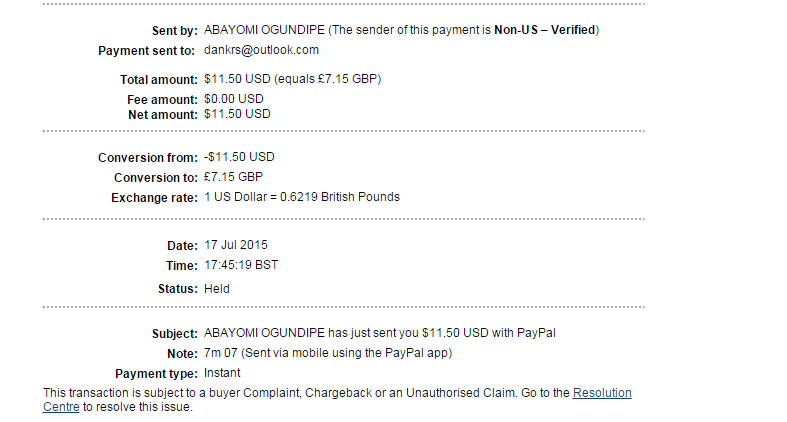
Task: Open the Resolution Centre link
Action: (602, 393)
